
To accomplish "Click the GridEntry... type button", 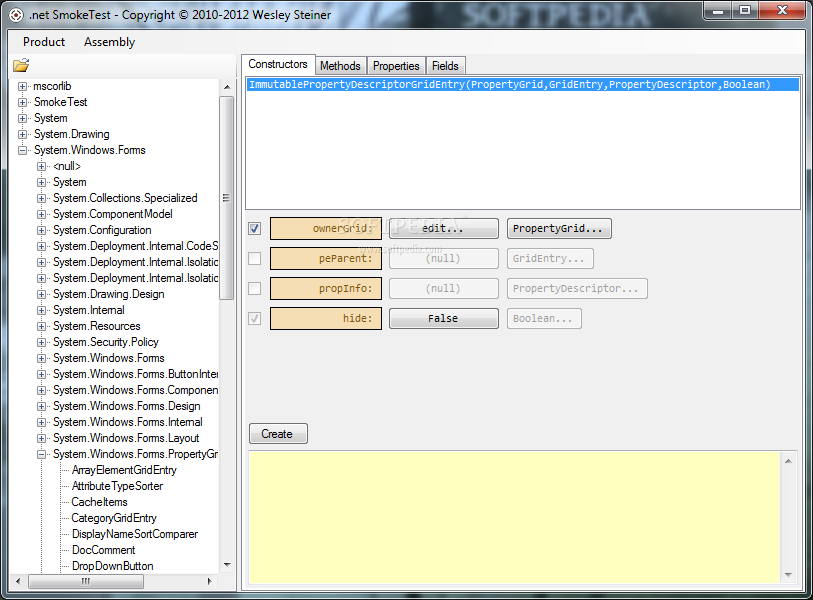I will tap(550, 258).
